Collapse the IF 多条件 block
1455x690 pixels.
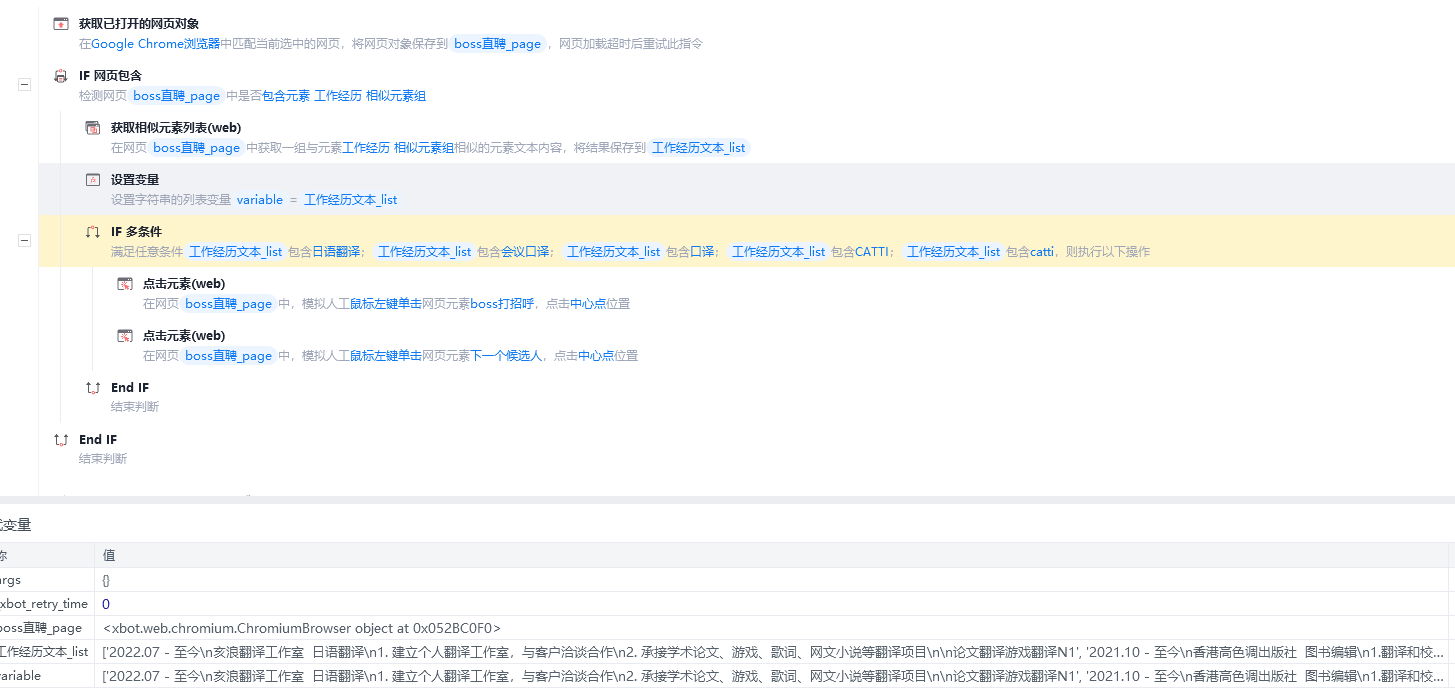[24, 241]
